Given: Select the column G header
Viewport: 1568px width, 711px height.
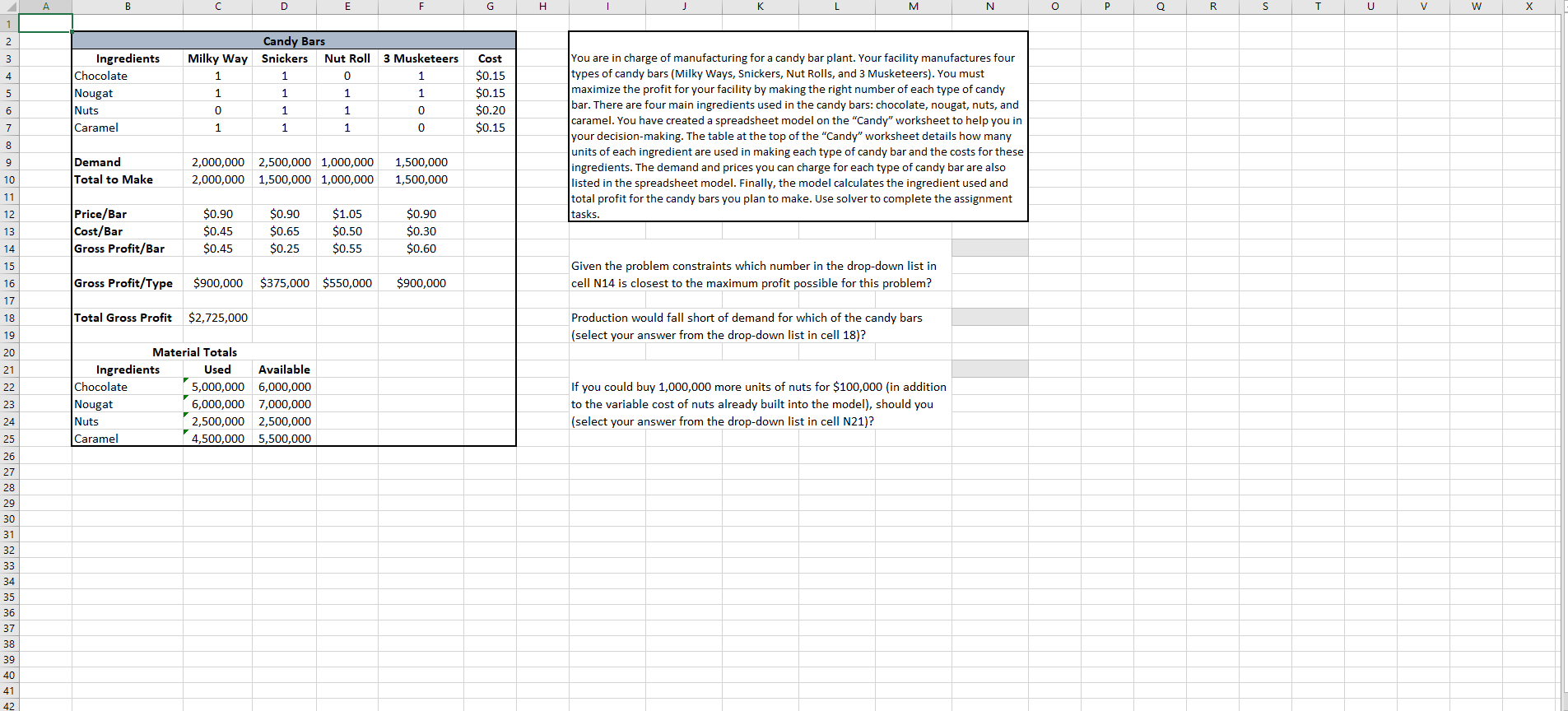Looking at the screenshot, I should pos(490,7).
